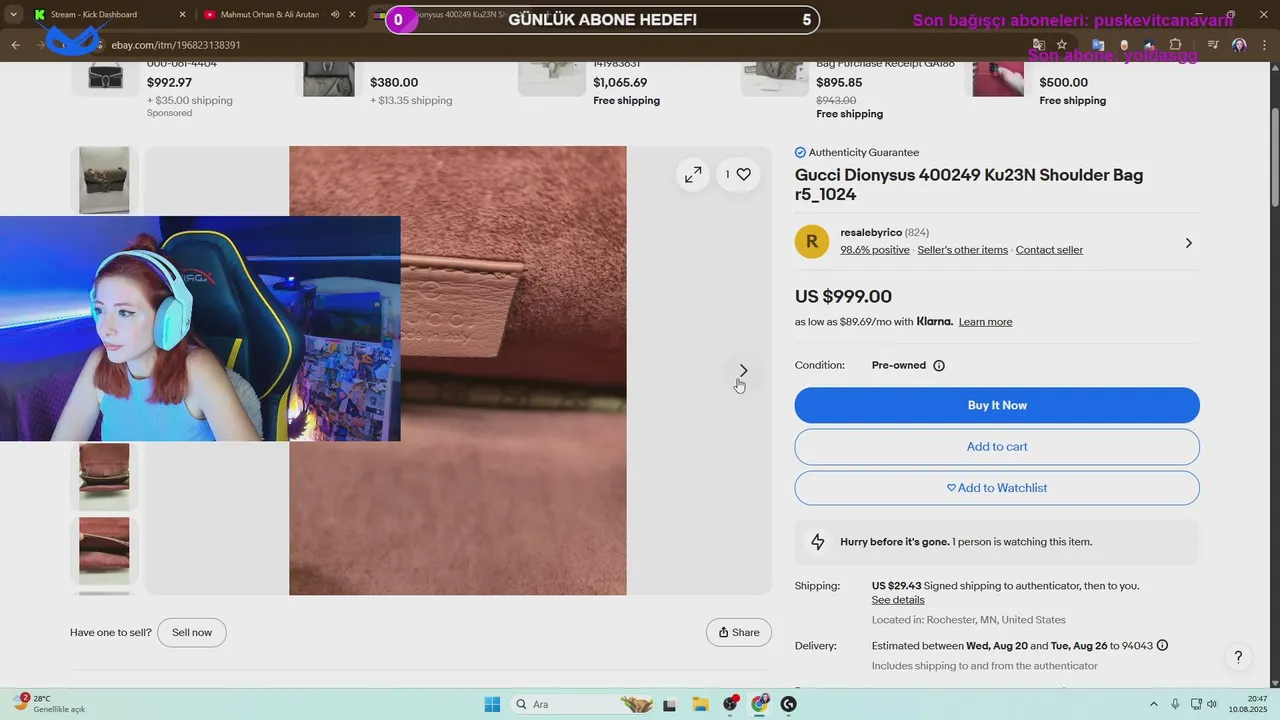
Task: Expand seller details chevron arrow
Action: 1188,243
